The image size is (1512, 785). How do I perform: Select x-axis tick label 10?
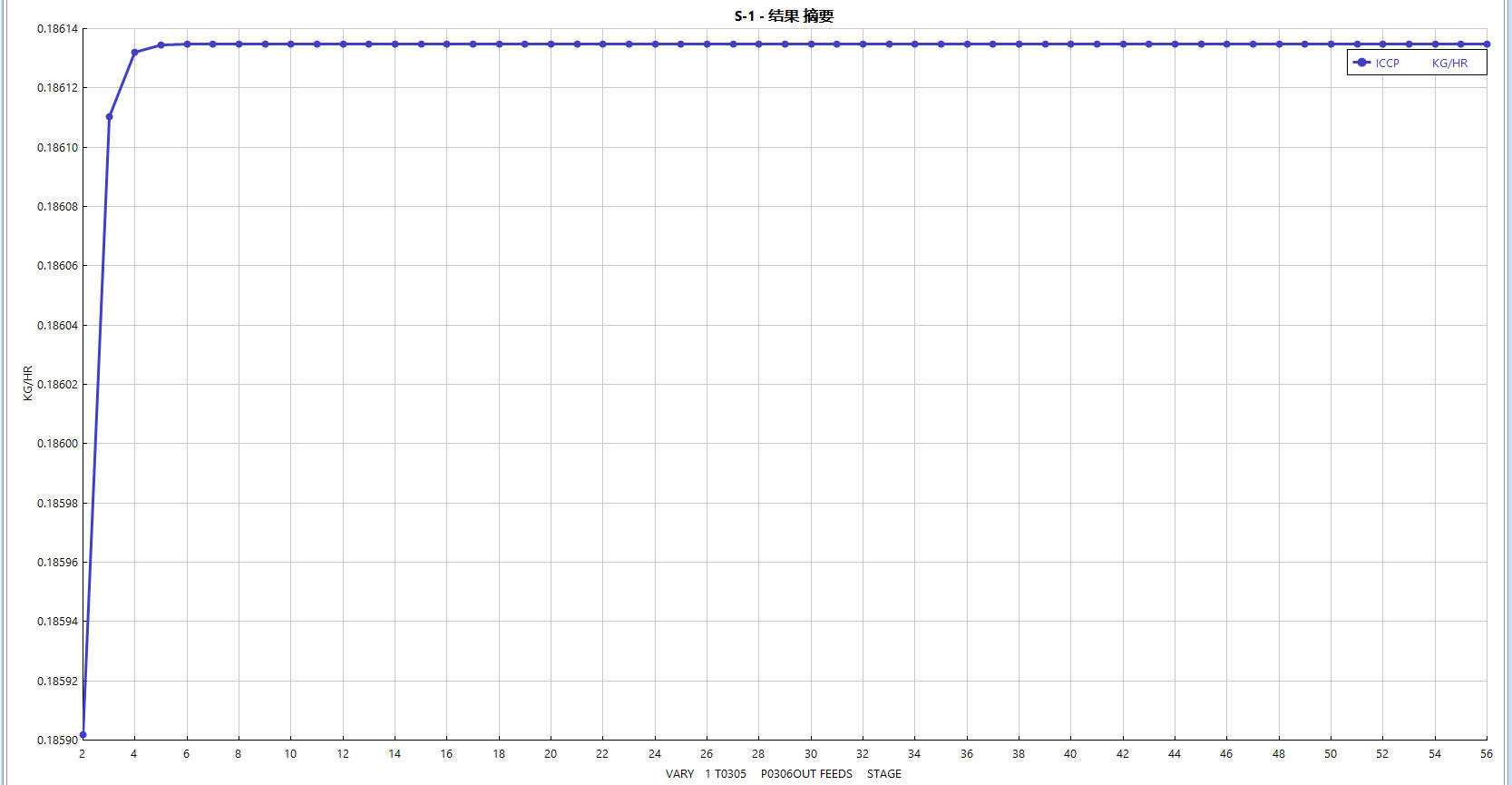tap(290, 754)
